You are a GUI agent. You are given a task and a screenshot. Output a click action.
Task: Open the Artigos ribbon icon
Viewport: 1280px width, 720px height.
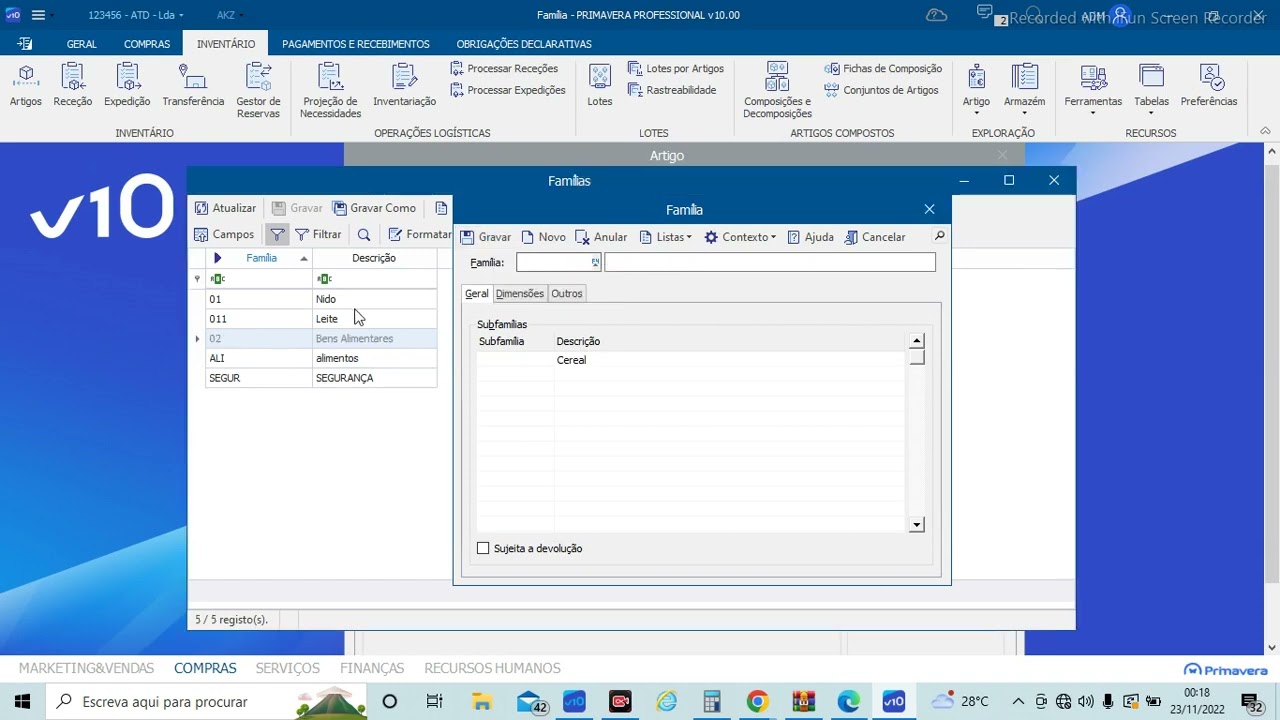(26, 85)
